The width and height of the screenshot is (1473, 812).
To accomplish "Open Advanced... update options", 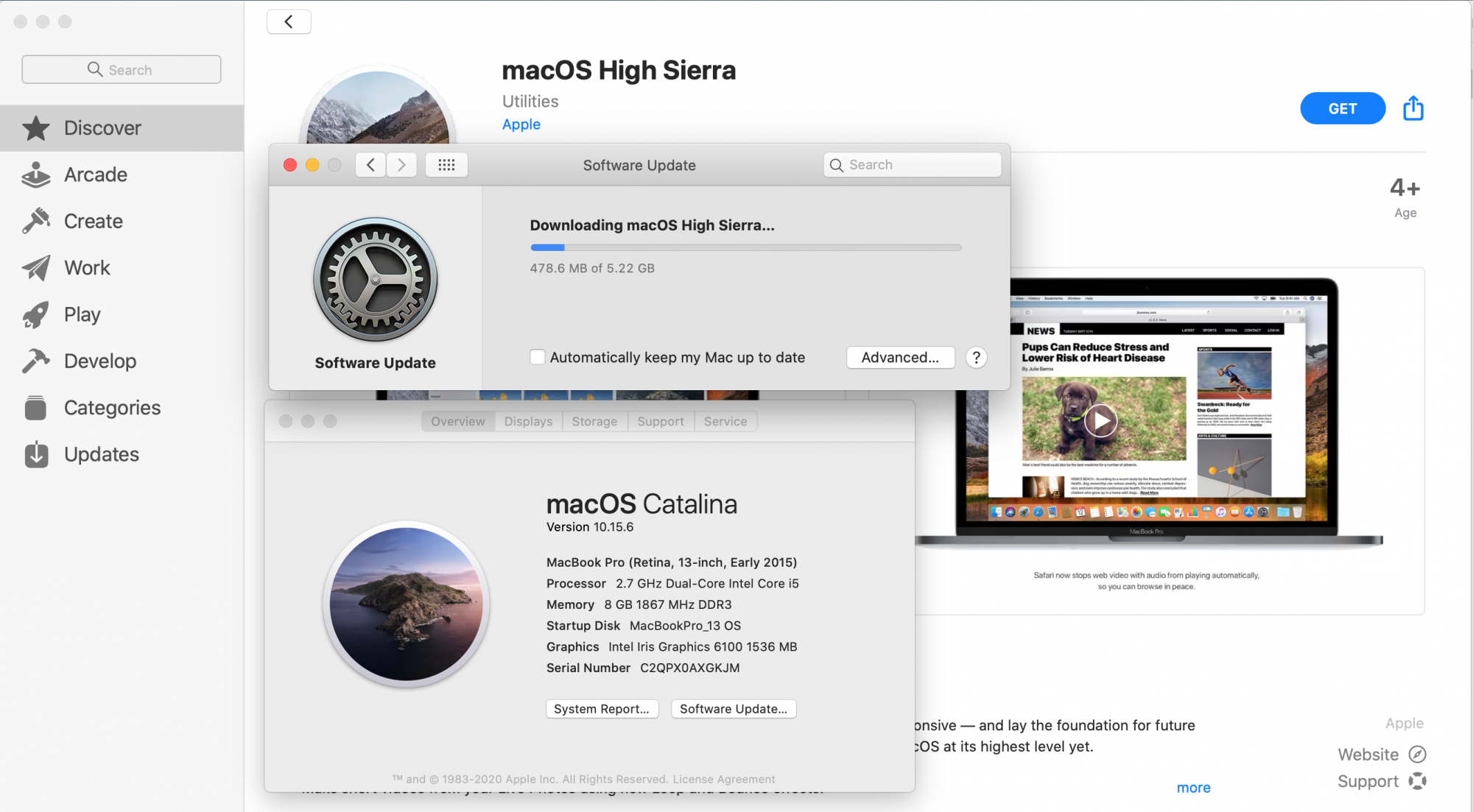I will coord(900,358).
